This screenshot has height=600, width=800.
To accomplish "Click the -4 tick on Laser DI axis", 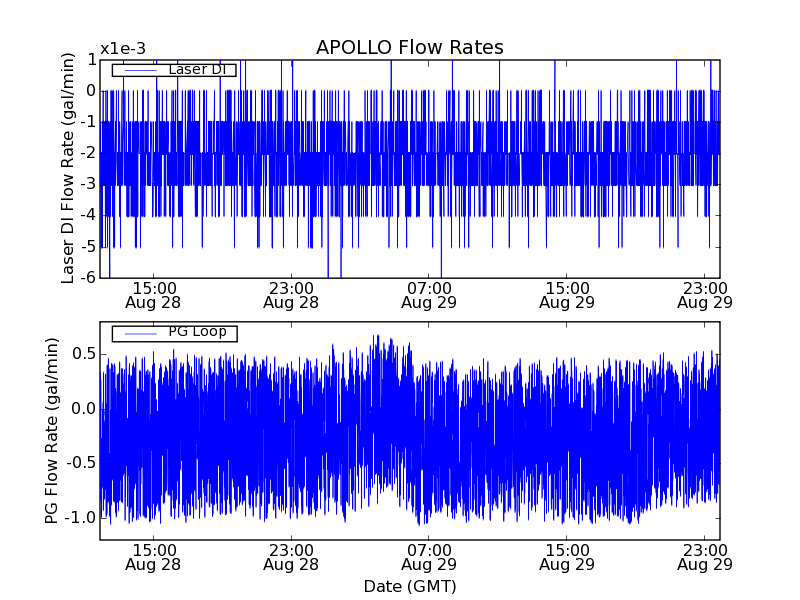I will pyautogui.click(x=88, y=215).
